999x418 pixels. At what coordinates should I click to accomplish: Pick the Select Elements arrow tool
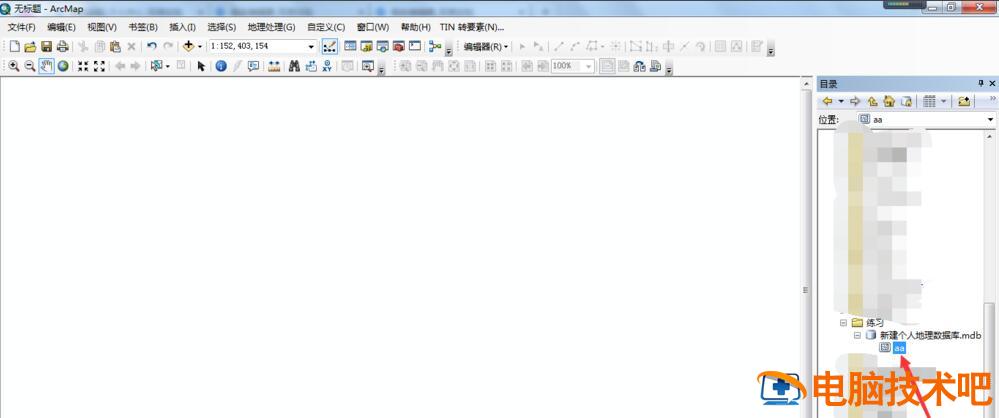(201, 66)
